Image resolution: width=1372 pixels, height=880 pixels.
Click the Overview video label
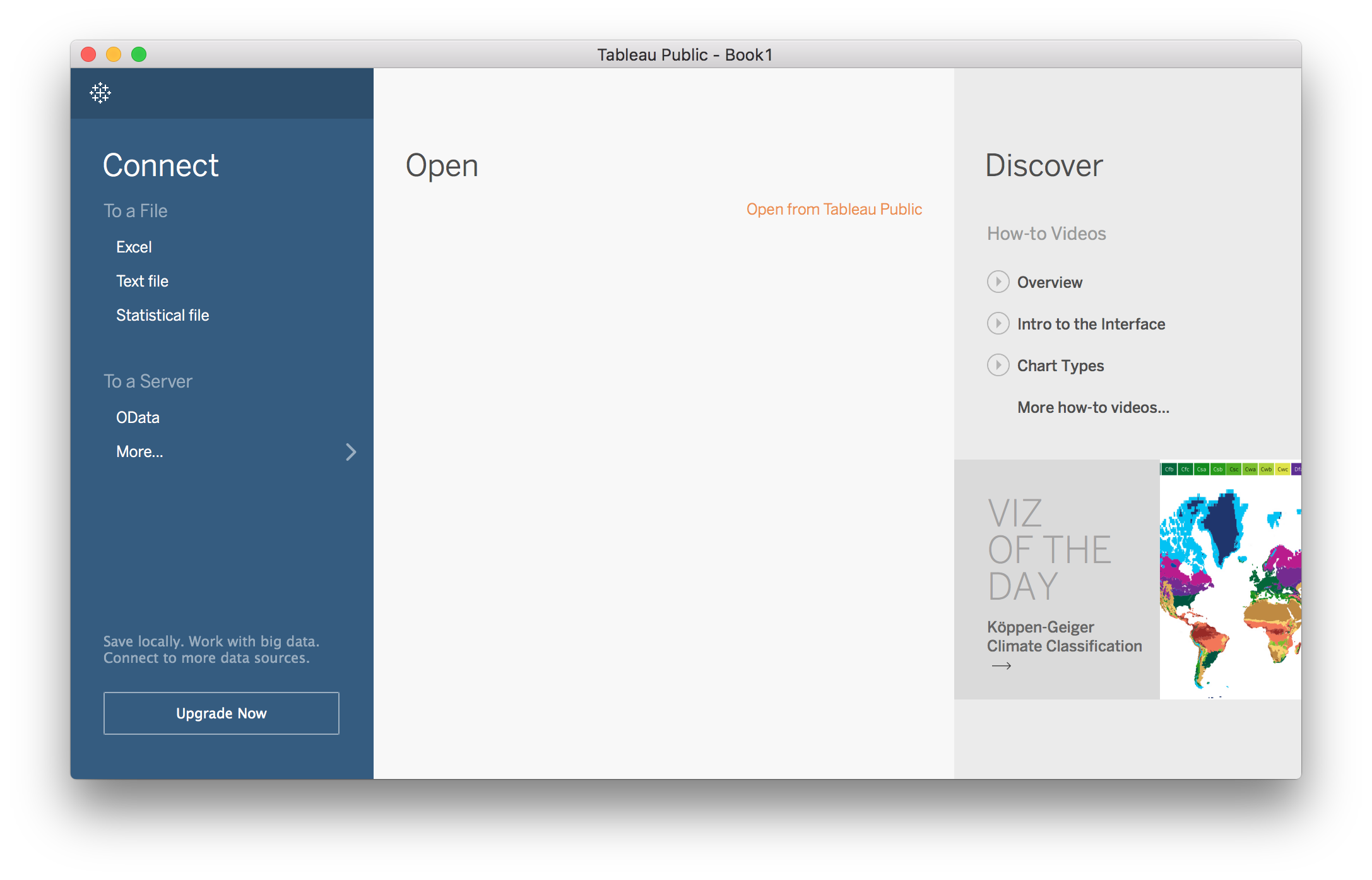point(1050,282)
